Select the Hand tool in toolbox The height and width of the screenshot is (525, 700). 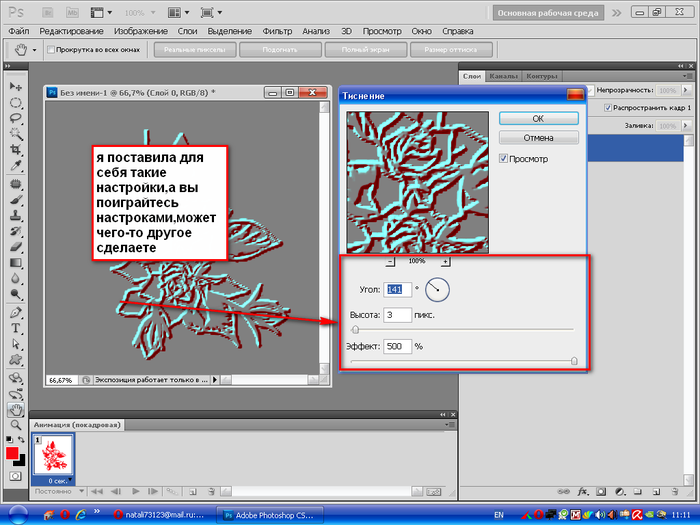click(16, 409)
